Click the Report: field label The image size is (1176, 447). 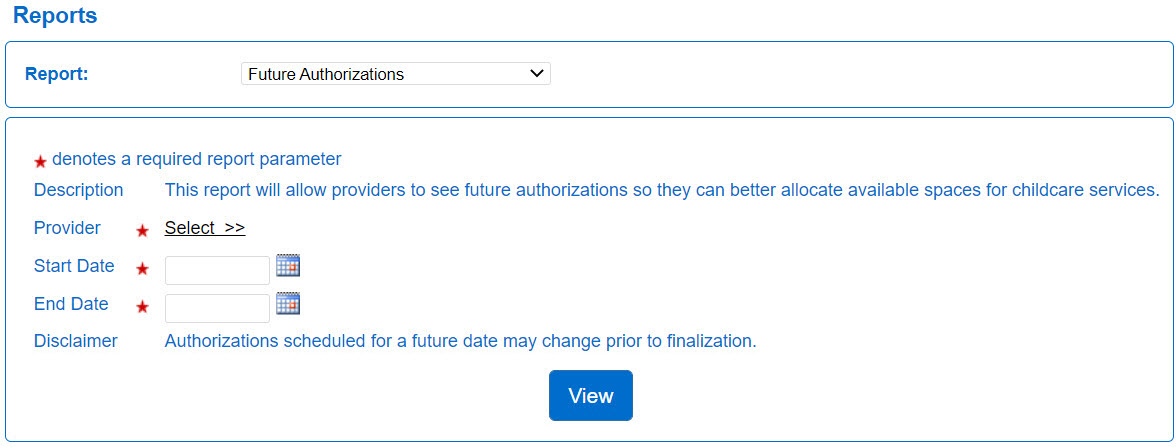[57, 74]
